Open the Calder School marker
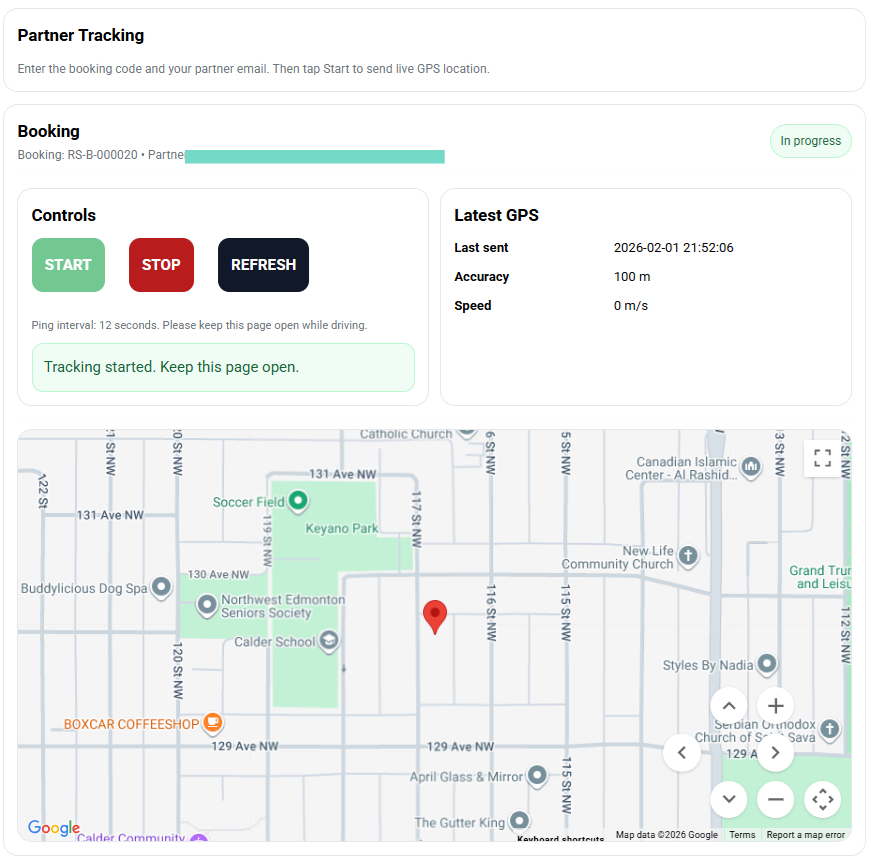871x867 pixels. [329, 640]
